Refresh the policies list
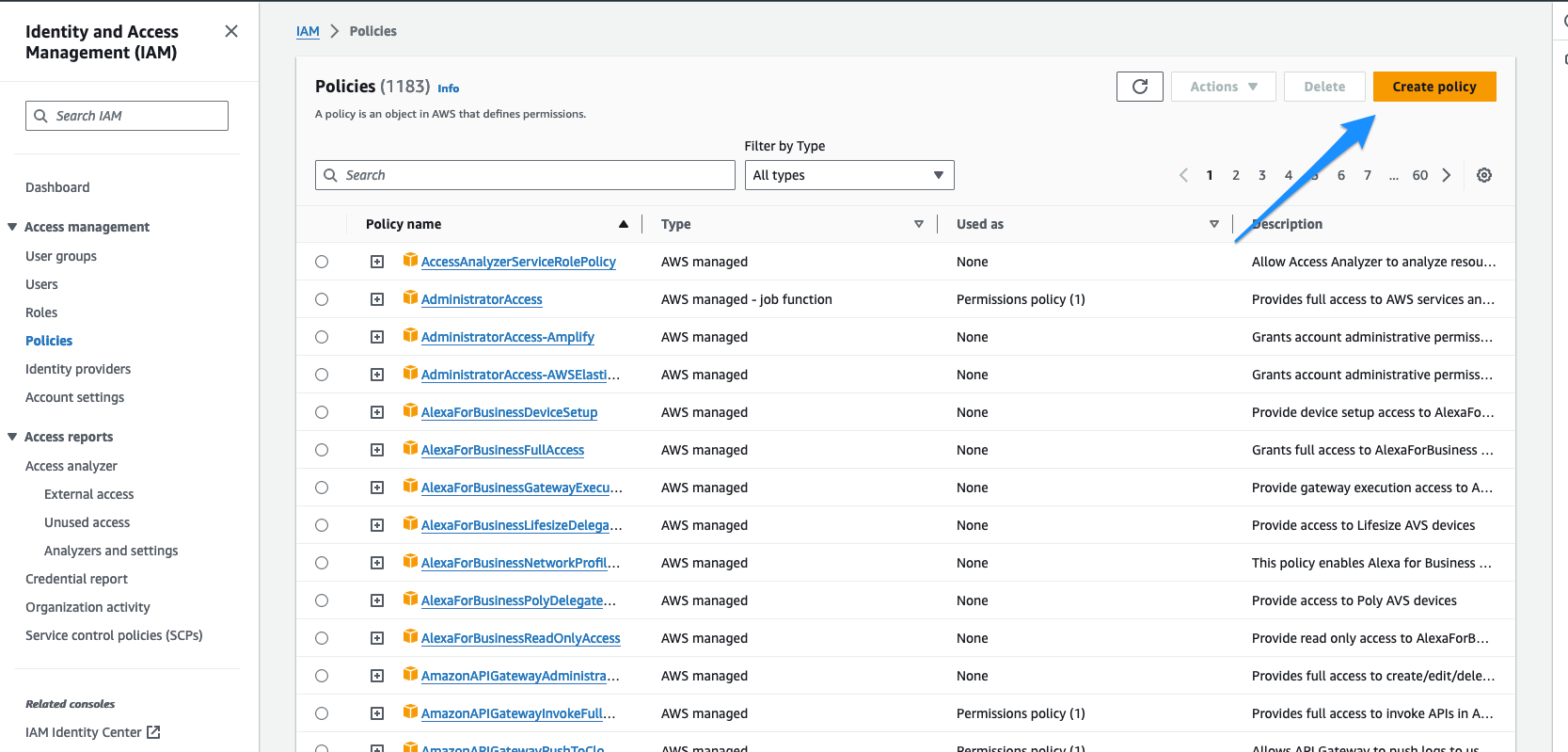 click(1140, 87)
